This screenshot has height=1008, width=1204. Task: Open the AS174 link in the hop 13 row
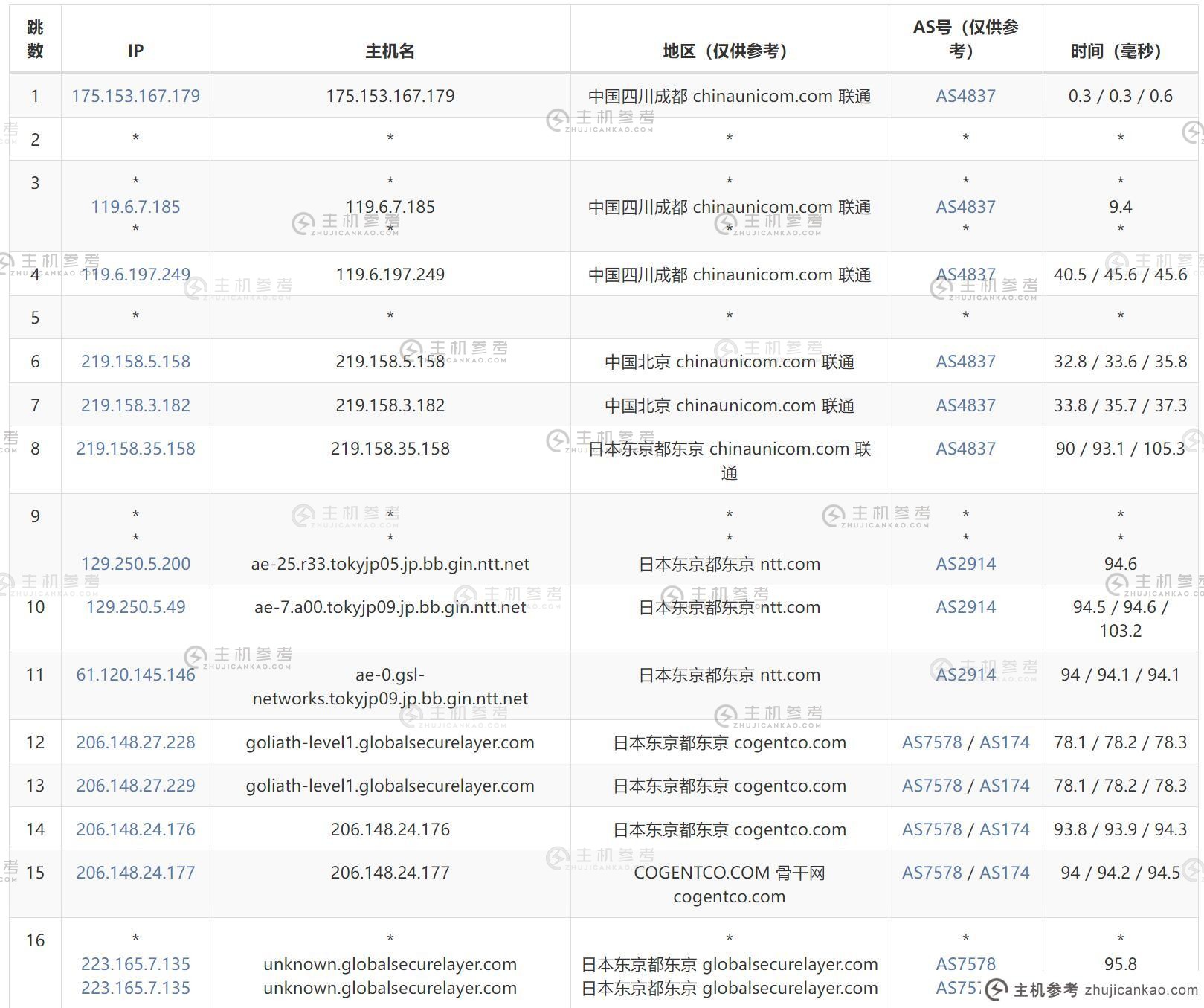pyautogui.click(x=1005, y=786)
